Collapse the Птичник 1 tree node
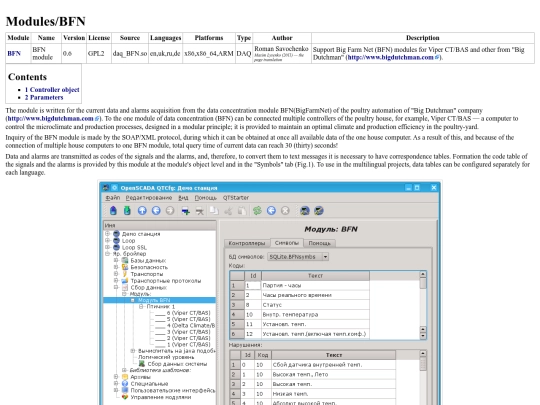This screenshot has height=405, width=540. (x=141, y=306)
